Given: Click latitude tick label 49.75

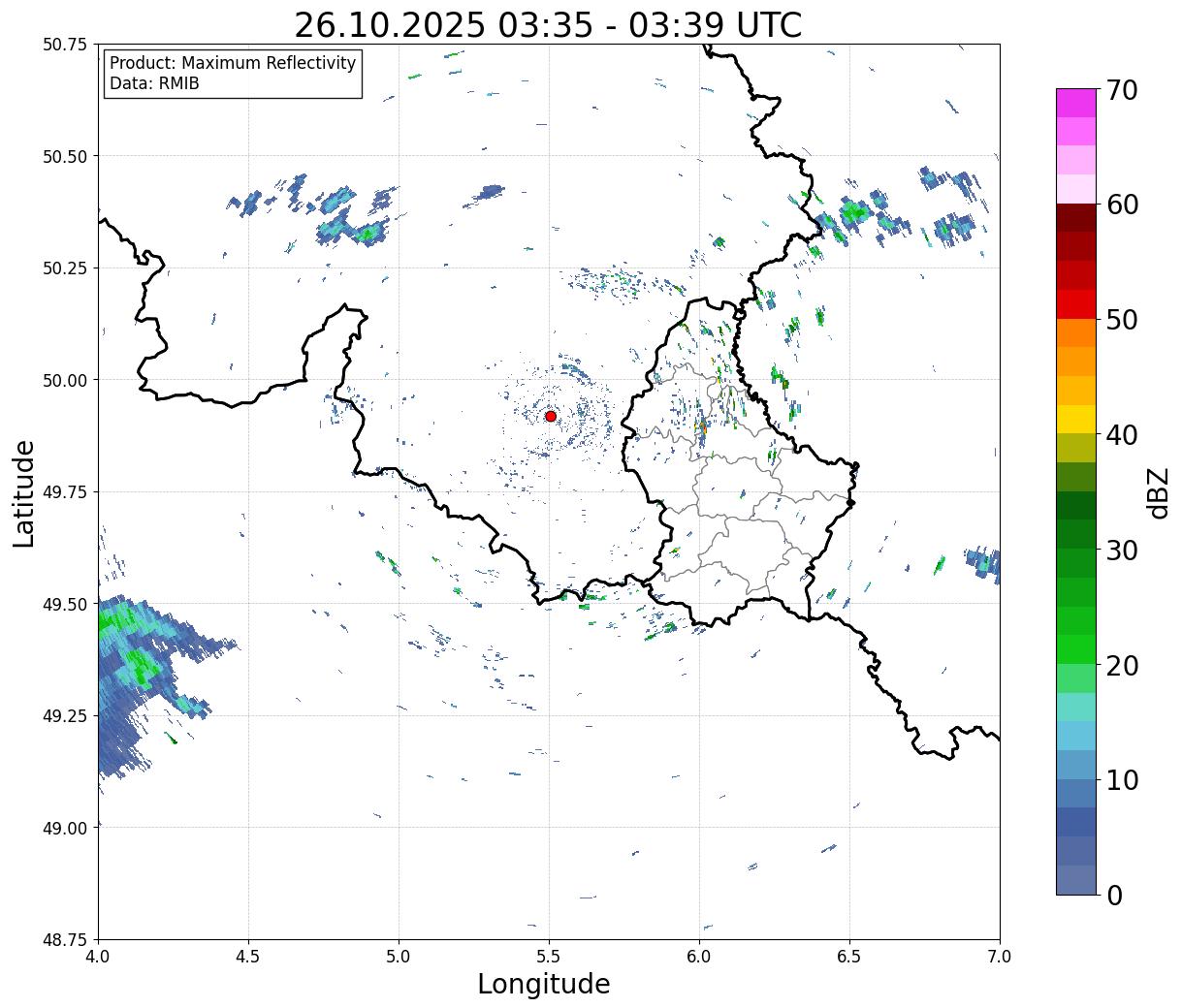Looking at the screenshot, I should [x=64, y=492].
